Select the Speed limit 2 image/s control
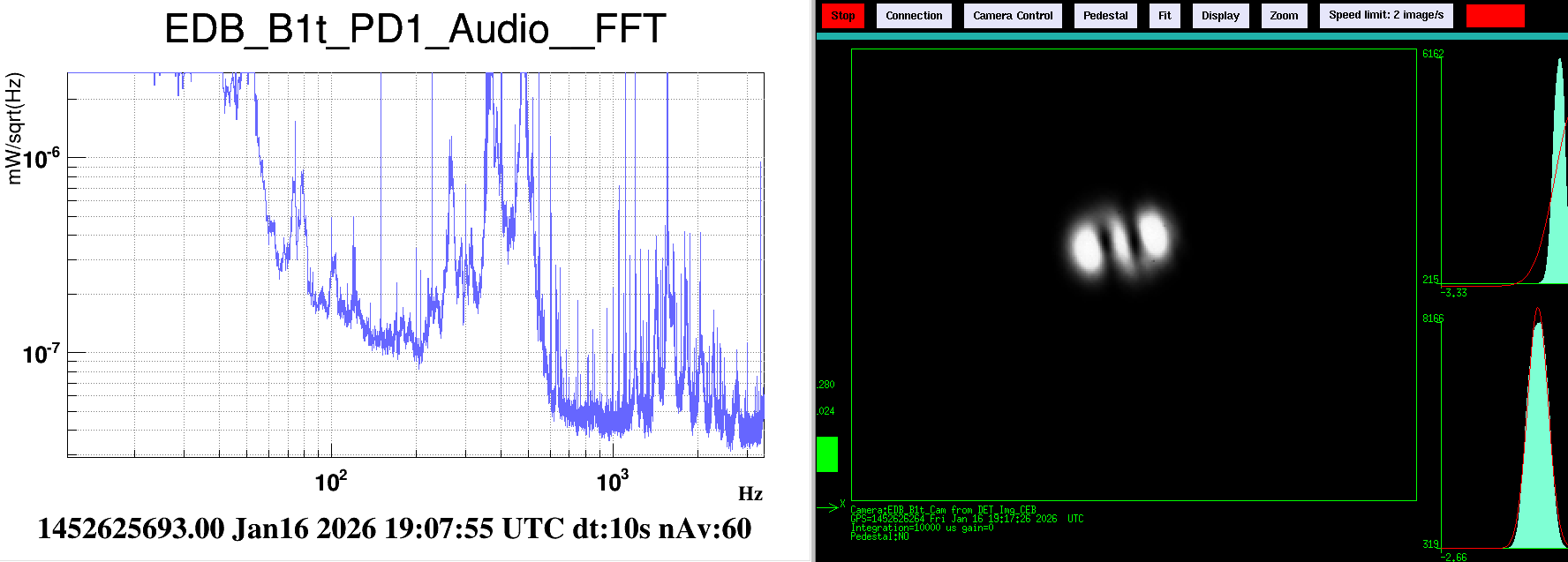1568x562 pixels. 1385,16
